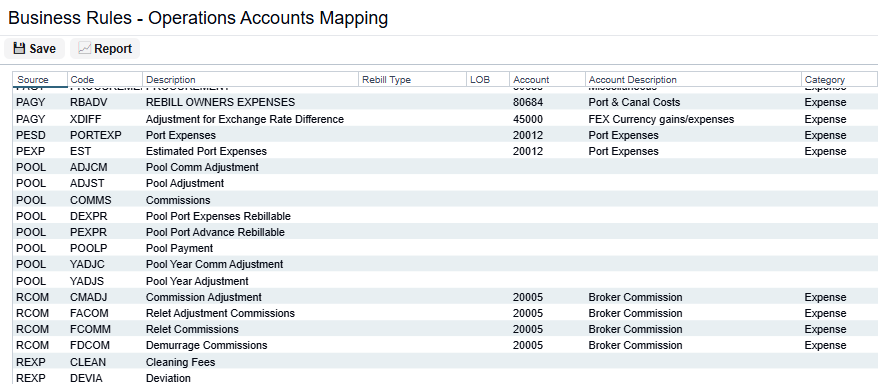Screen dimensions: 878x384
Task: Click Pool Year Comm Adjustment description
Action: [x=214, y=264]
